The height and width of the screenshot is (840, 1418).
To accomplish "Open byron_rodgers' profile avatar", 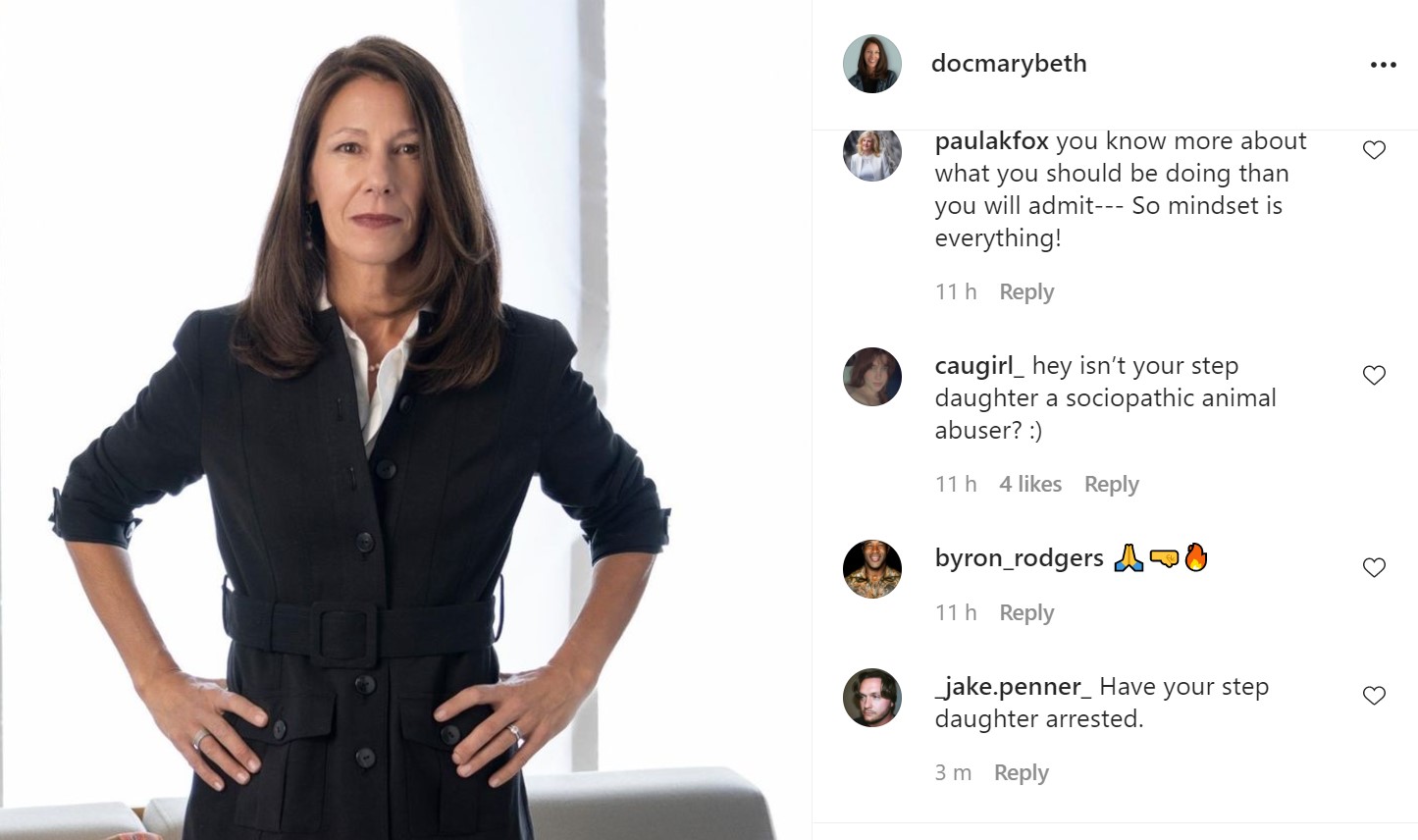I will [x=872, y=569].
